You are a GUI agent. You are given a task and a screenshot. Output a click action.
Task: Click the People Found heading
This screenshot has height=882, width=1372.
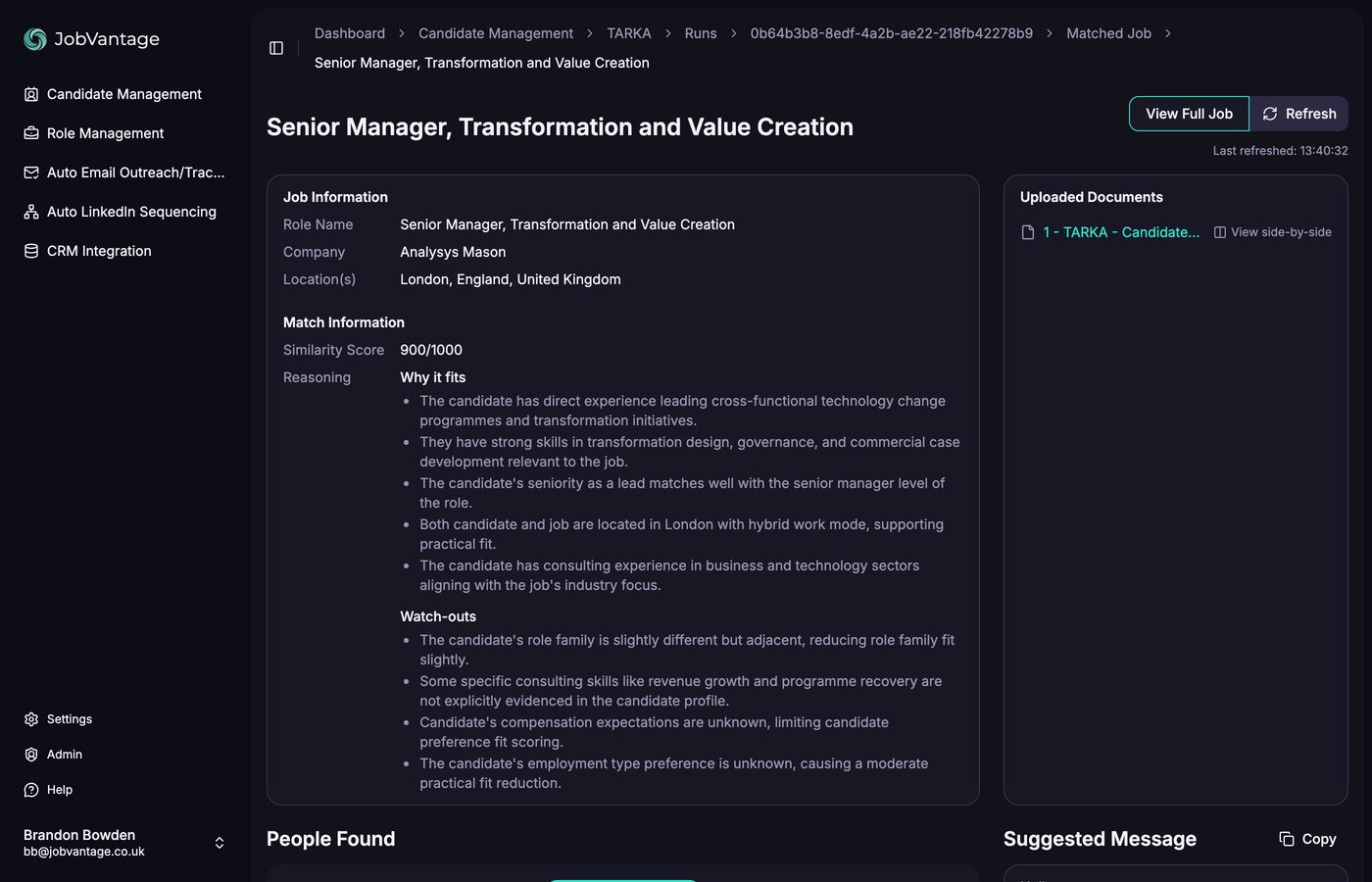pos(331,839)
